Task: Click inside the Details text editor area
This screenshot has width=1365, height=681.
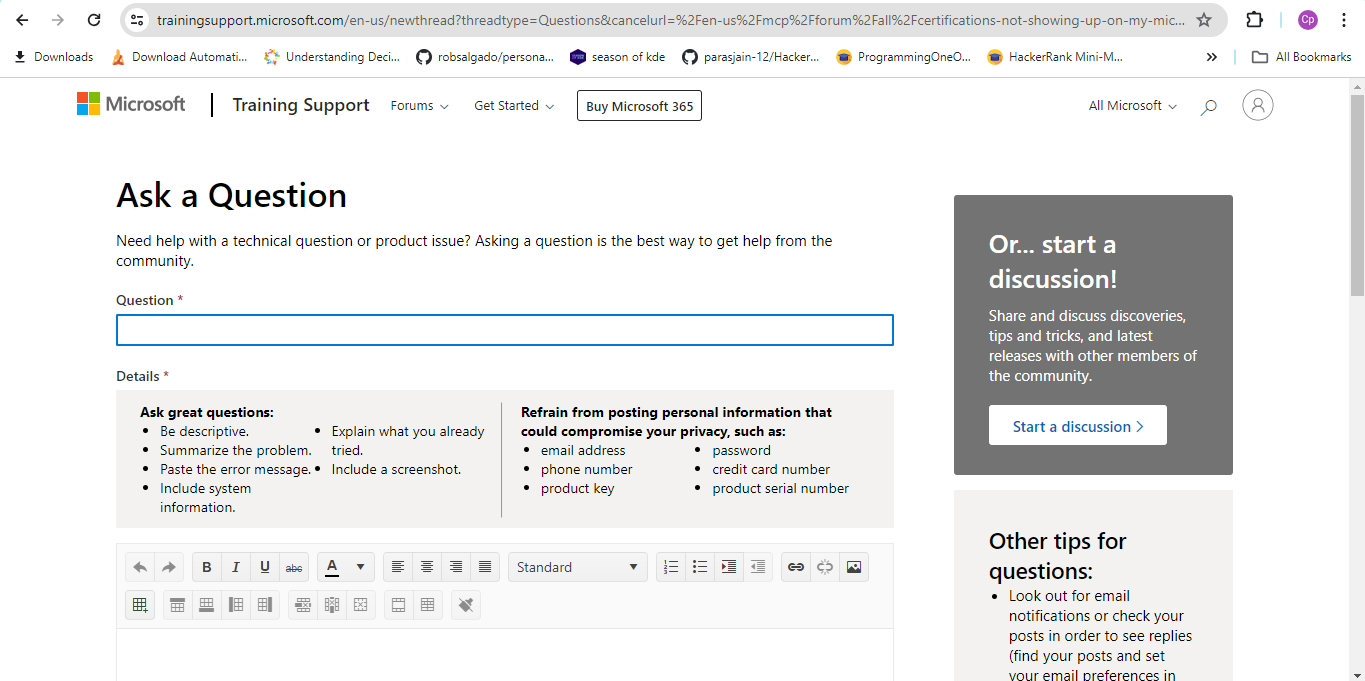Action: coord(505,654)
